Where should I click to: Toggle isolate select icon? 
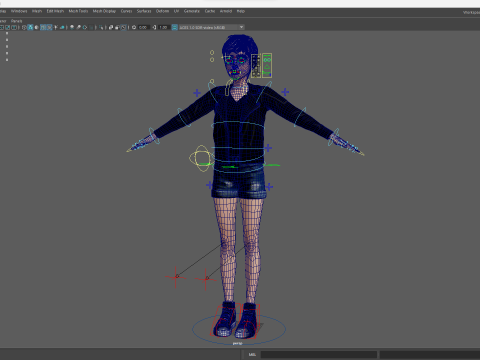101,27
